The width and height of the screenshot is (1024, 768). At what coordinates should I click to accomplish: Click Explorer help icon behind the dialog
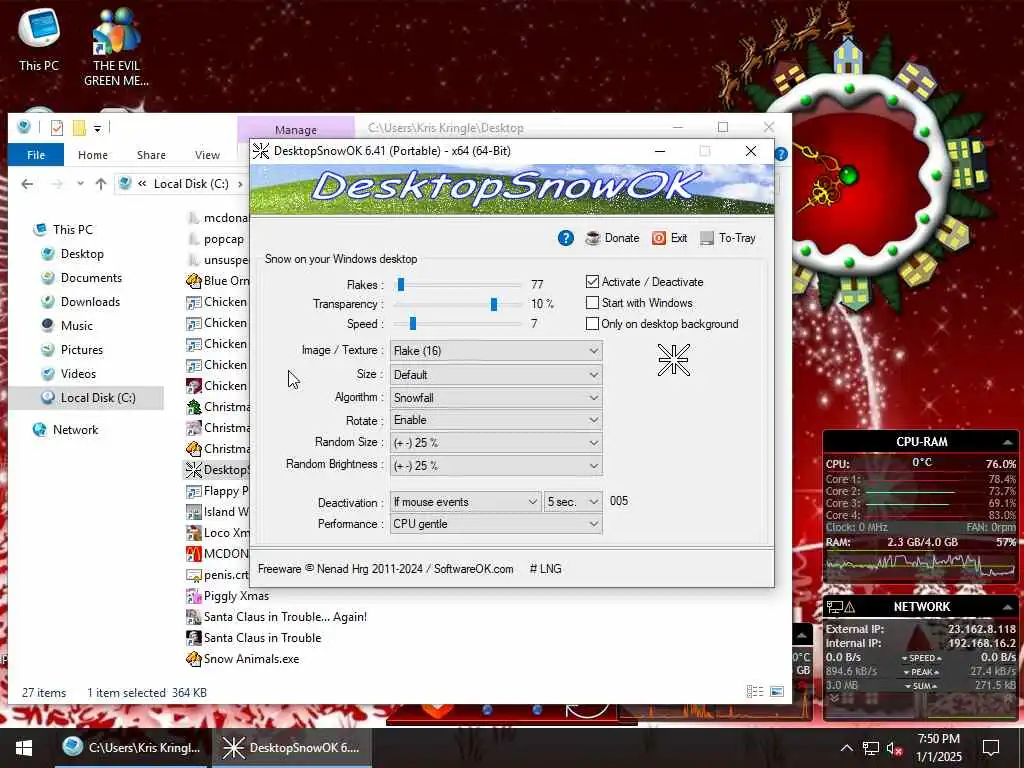(x=781, y=154)
